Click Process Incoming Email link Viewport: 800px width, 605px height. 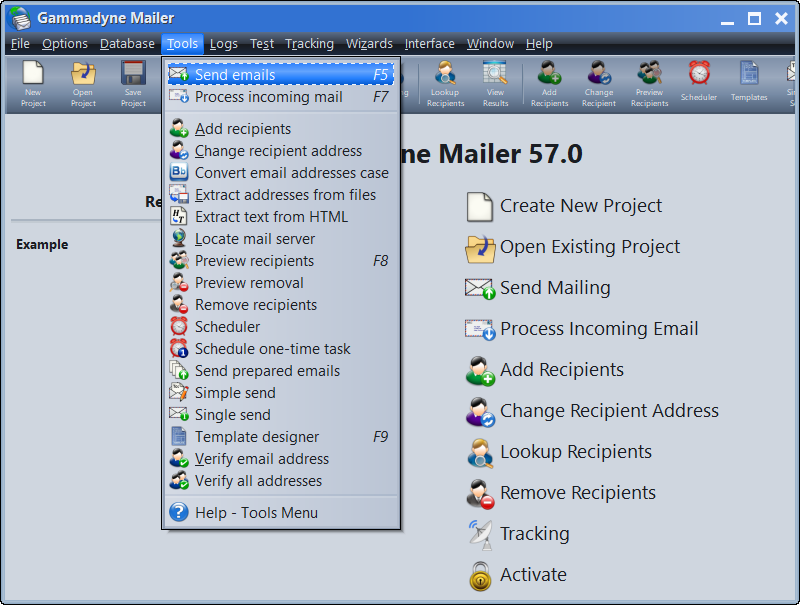click(599, 329)
